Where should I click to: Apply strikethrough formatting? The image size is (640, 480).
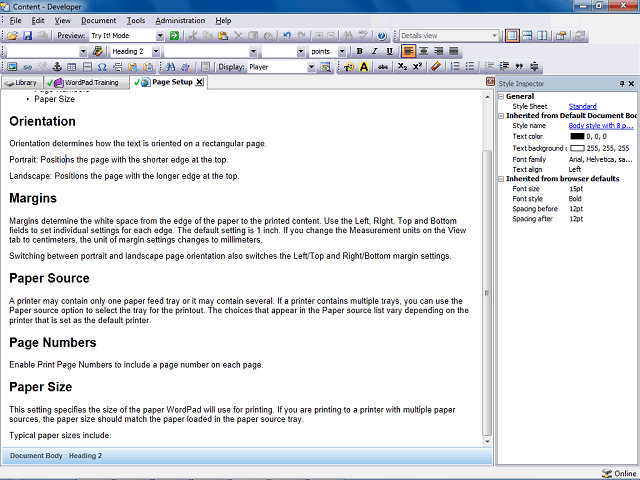382,67
